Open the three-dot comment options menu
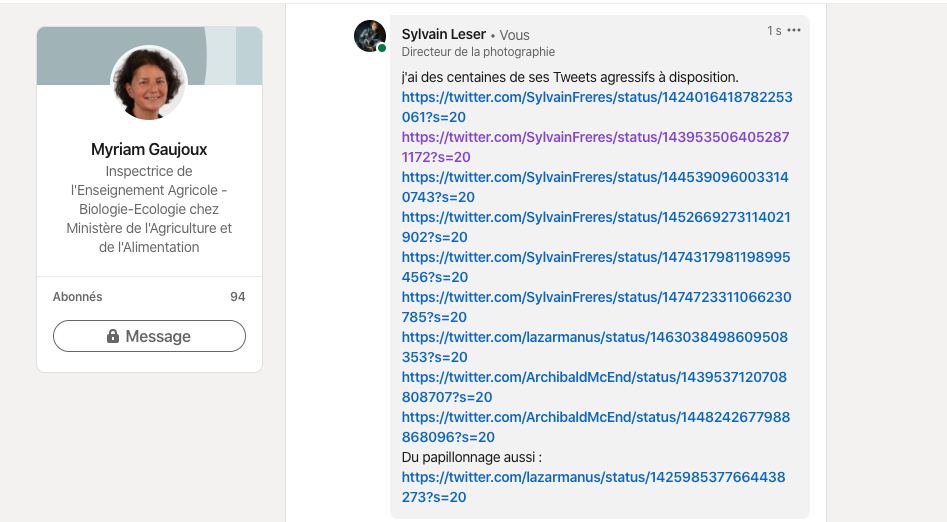This screenshot has width=947, height=522. coord(794,31)
